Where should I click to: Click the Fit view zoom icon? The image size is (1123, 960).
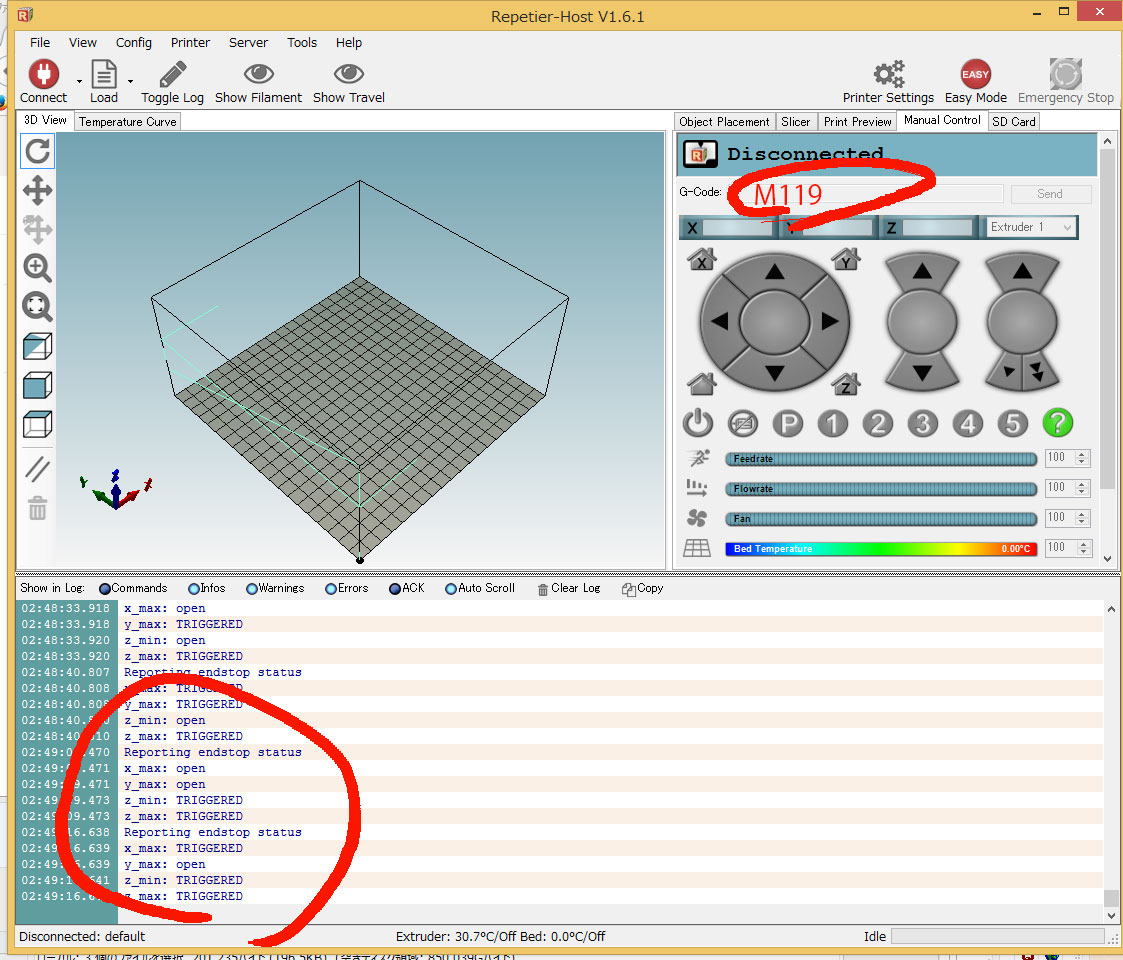tap(37, 307)
